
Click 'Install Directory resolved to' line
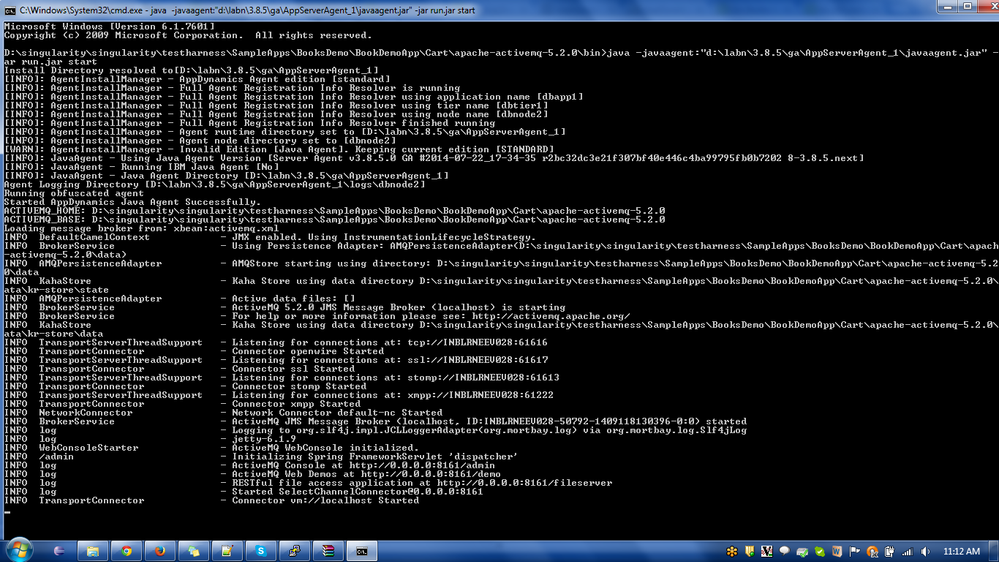coord(191,70)
